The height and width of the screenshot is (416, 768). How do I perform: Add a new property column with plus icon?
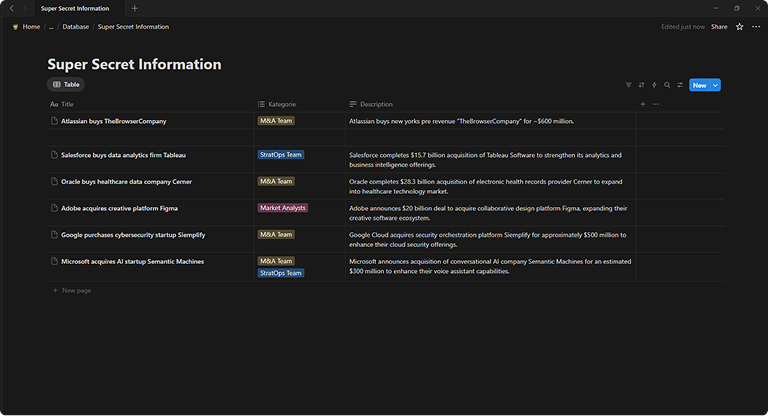pyautogui.click(x=643, y=104)
